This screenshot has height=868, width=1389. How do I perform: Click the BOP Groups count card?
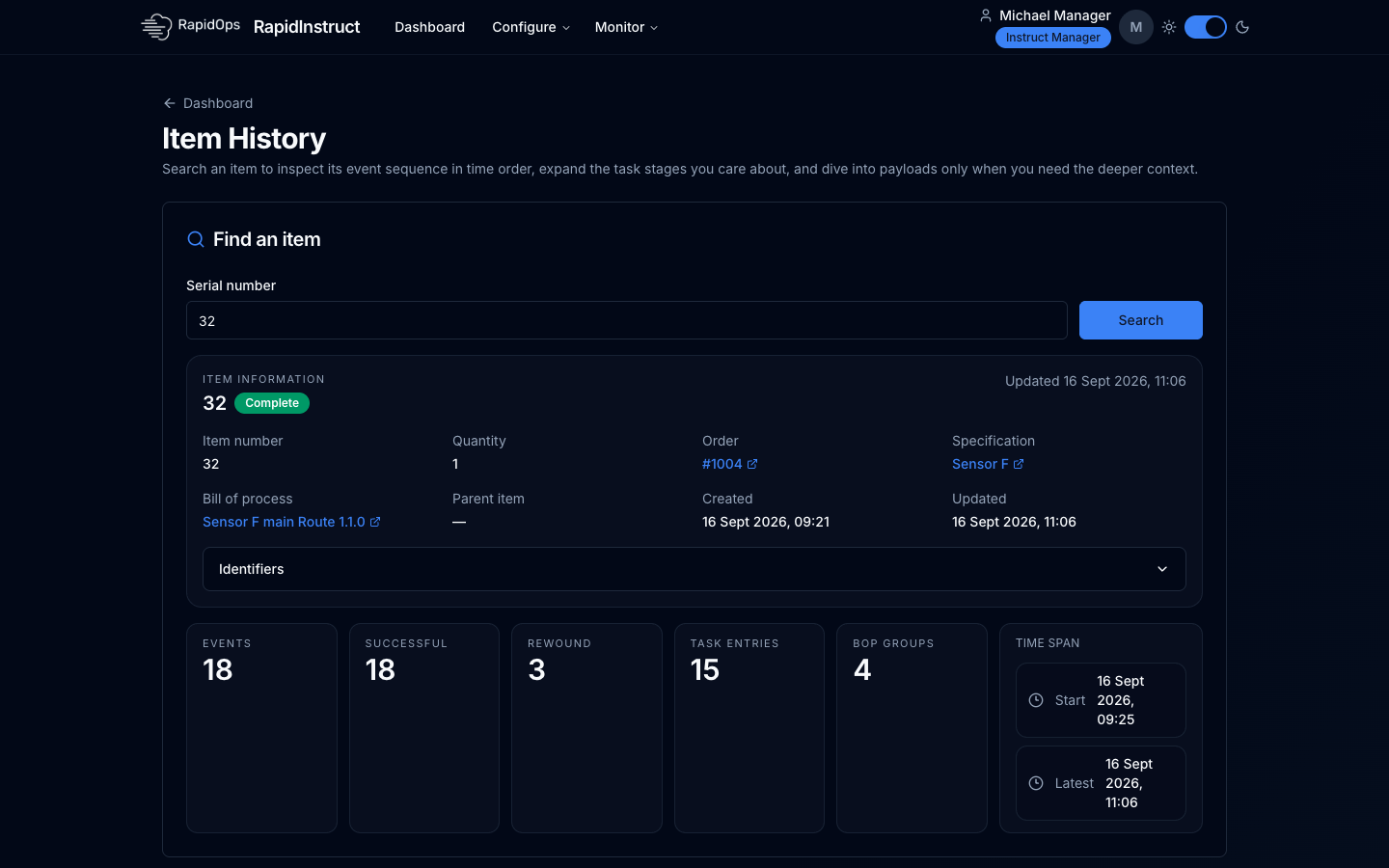click(912, 728)
